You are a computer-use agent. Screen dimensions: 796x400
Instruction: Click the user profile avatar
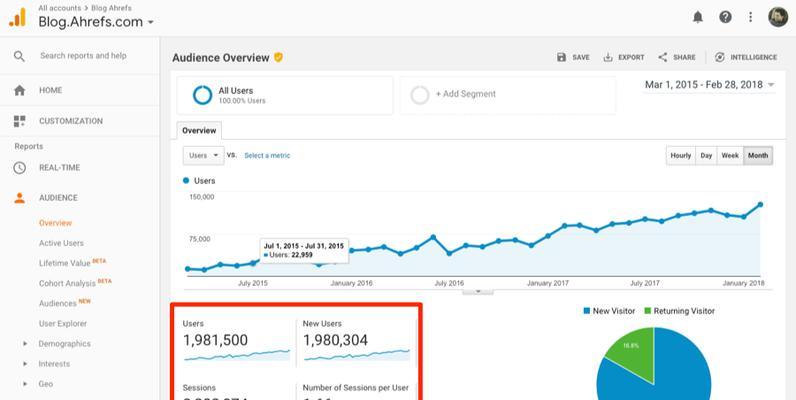pos(778,17)
